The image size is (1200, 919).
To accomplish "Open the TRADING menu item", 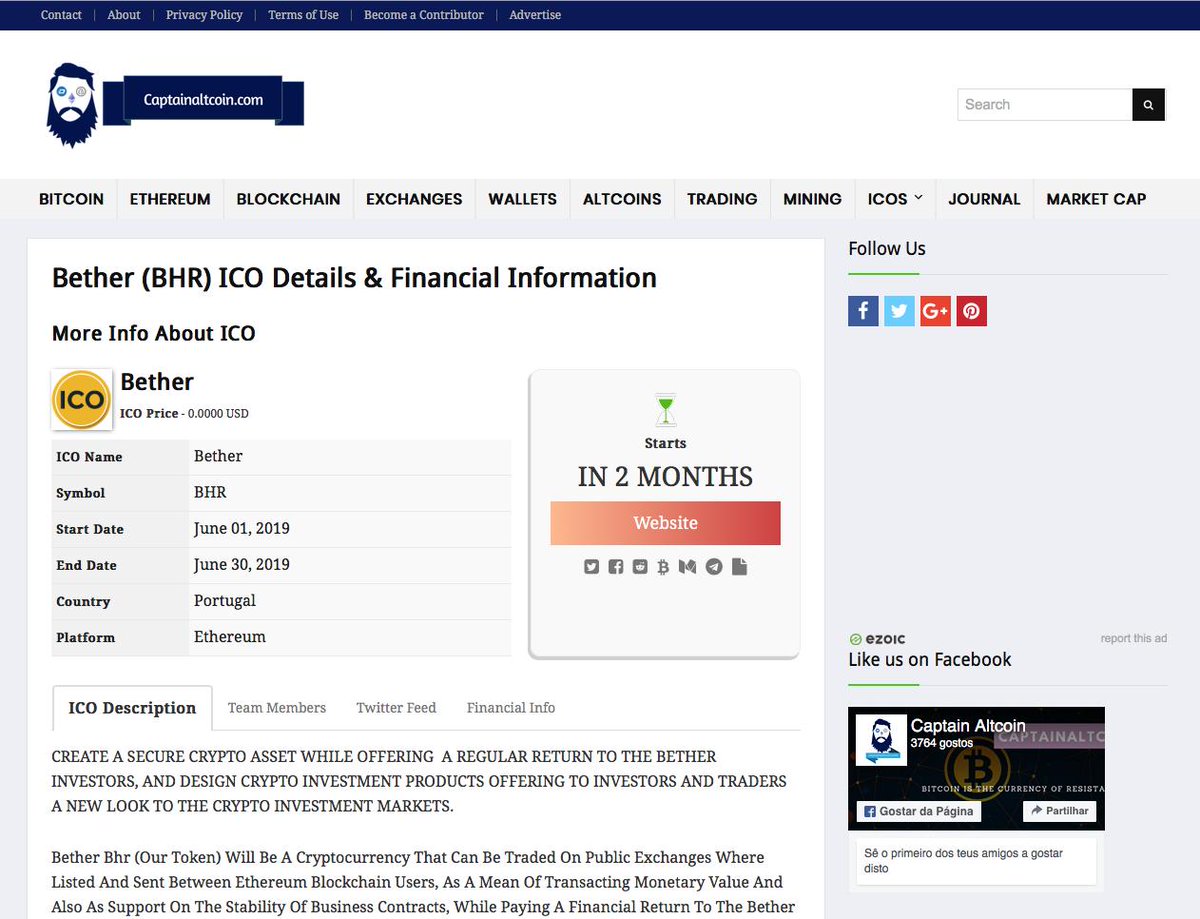I will pyautogui.click(x=722, y=199).
